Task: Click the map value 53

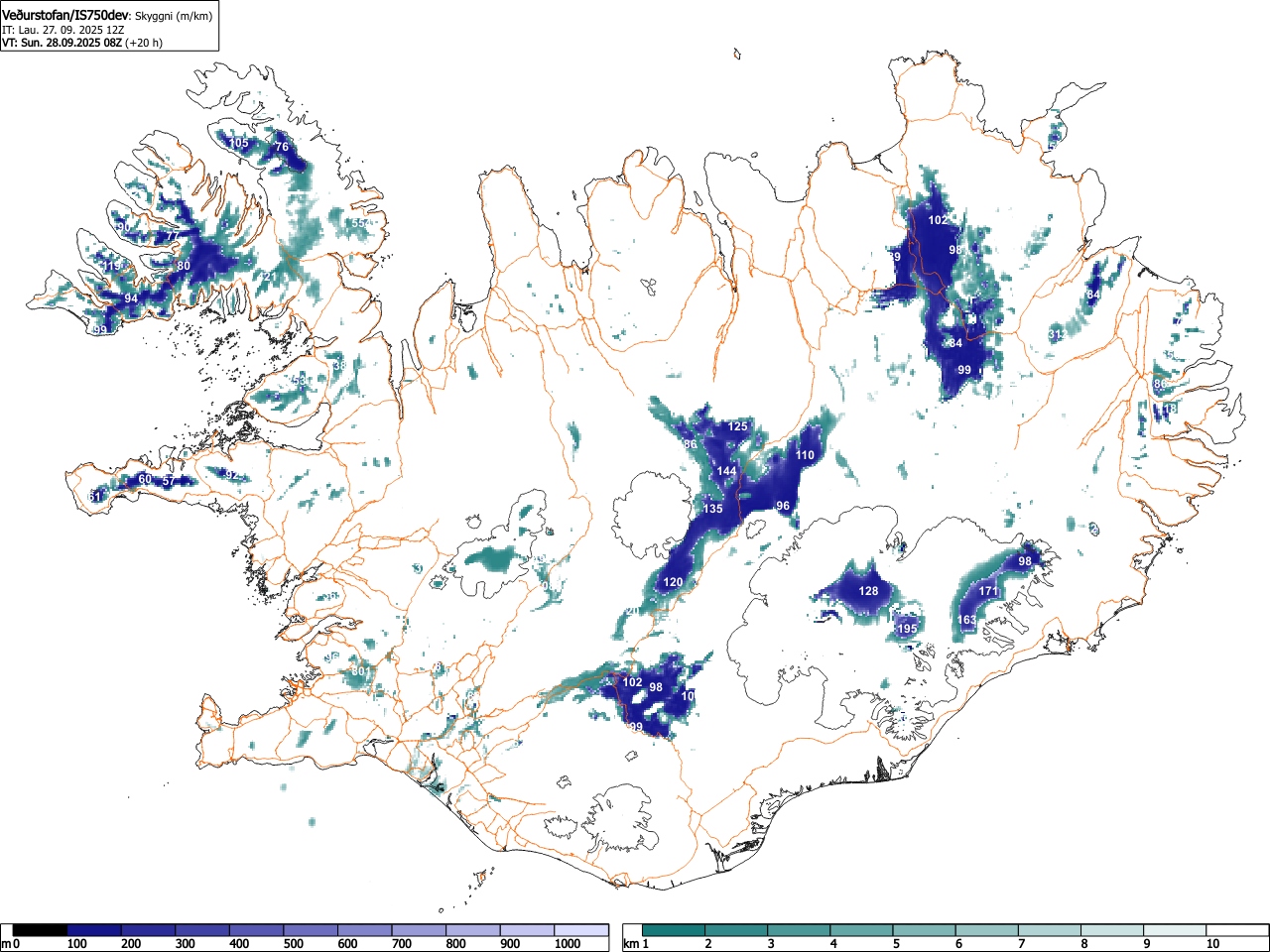Action: tap(300, 380)
